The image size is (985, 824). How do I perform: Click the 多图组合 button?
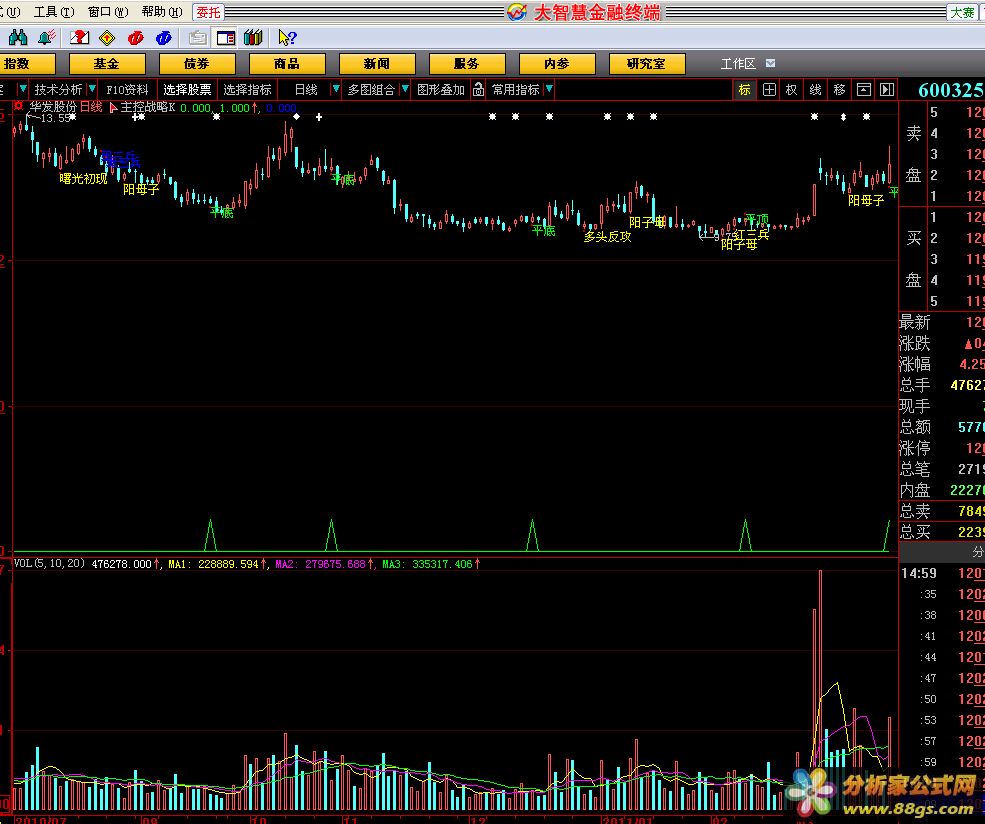[x=371, y=89]
